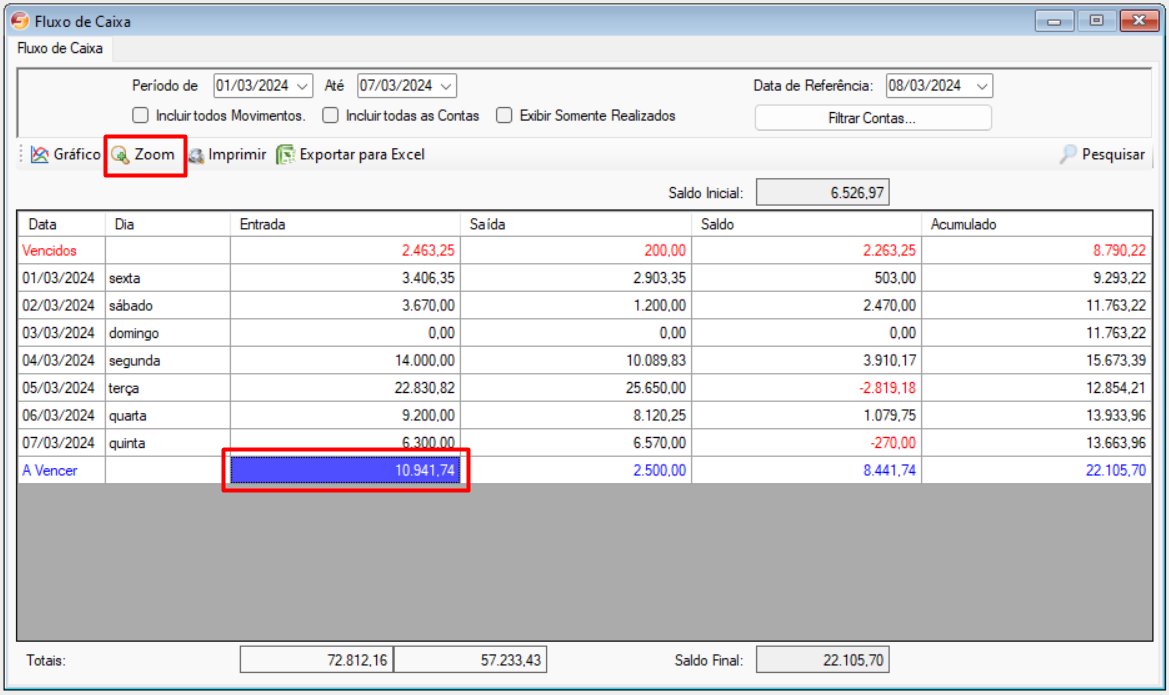
Task: Click the 07/03/2024 date cell
Action: 61,444
